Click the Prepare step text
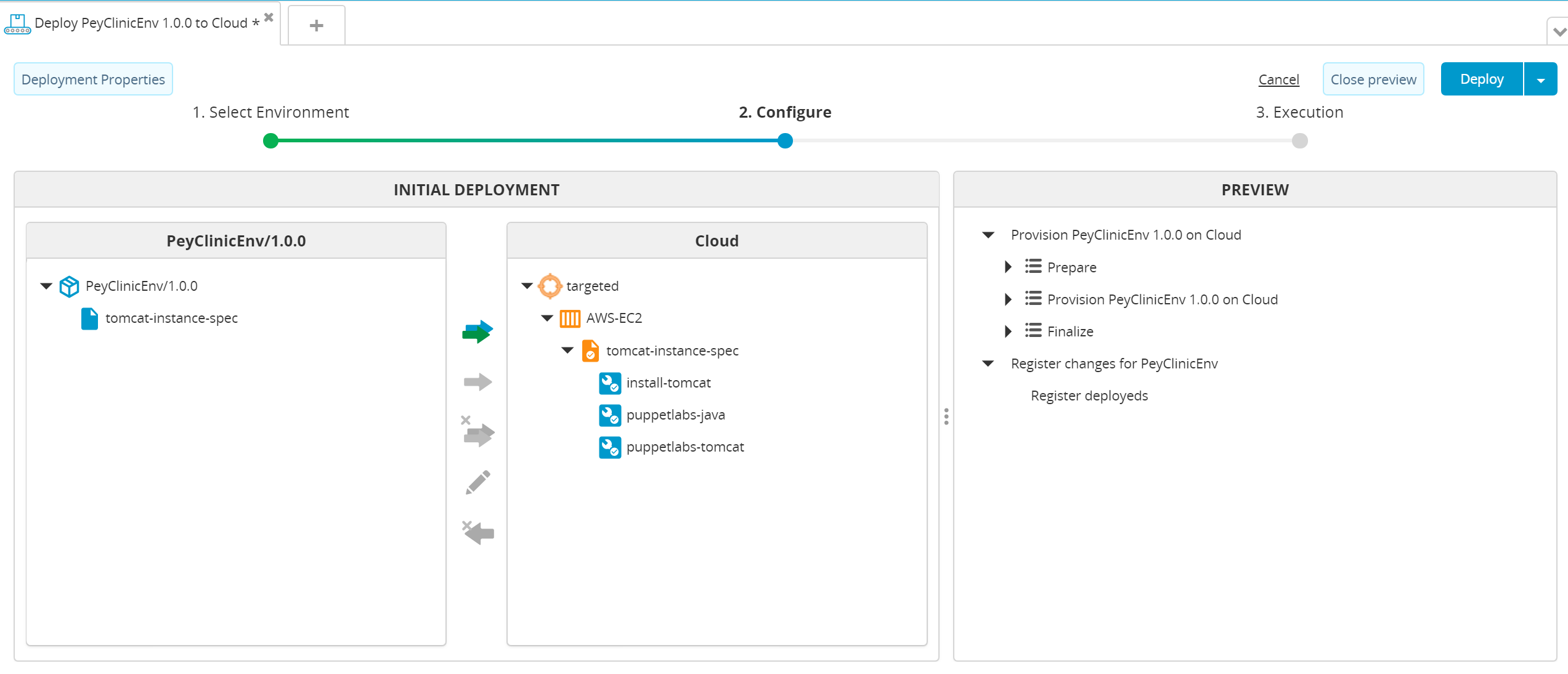Viewport: 1568px width, 674px height. [x=1071, y=267]
